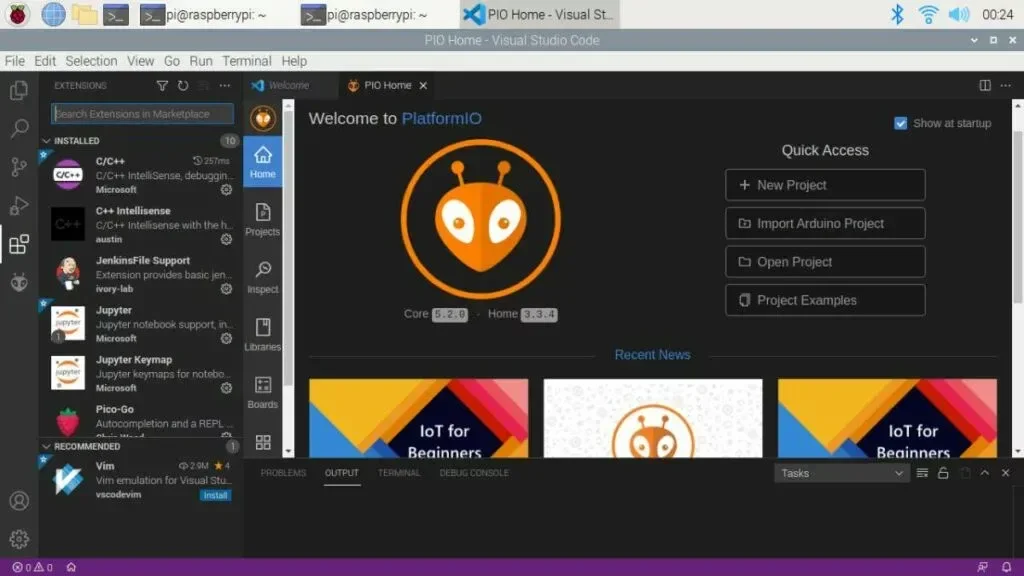Open feedback icon in status bar
1024x576 pixels.
pos(983,568)
